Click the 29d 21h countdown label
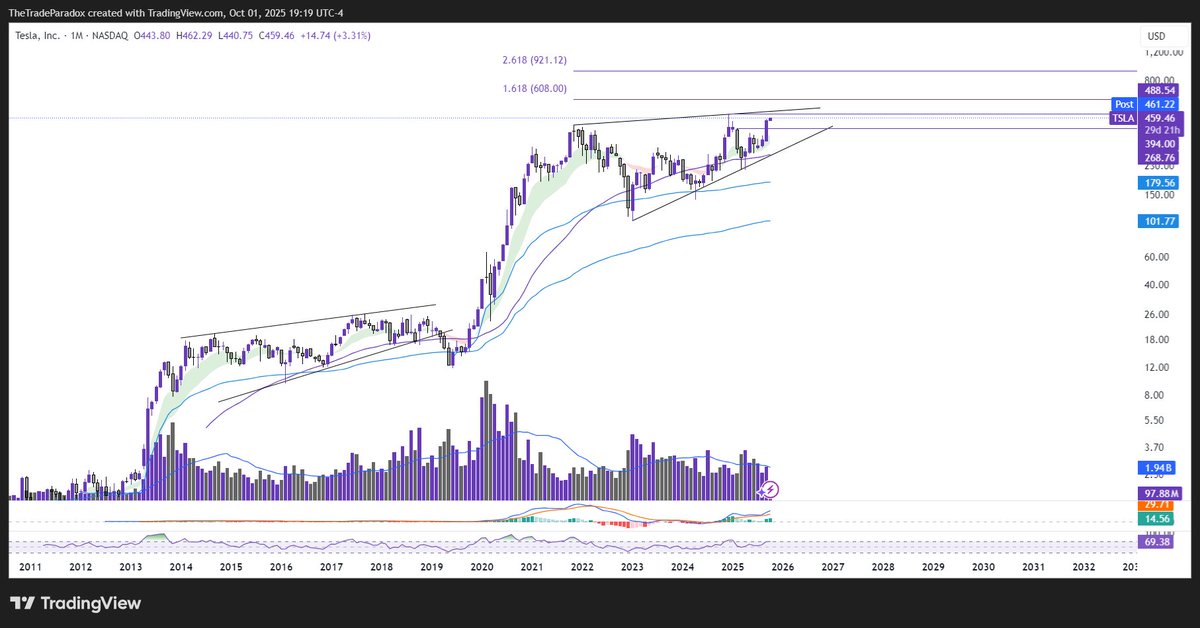Viewport: 1200px width, 628px height. [1159, 130]
